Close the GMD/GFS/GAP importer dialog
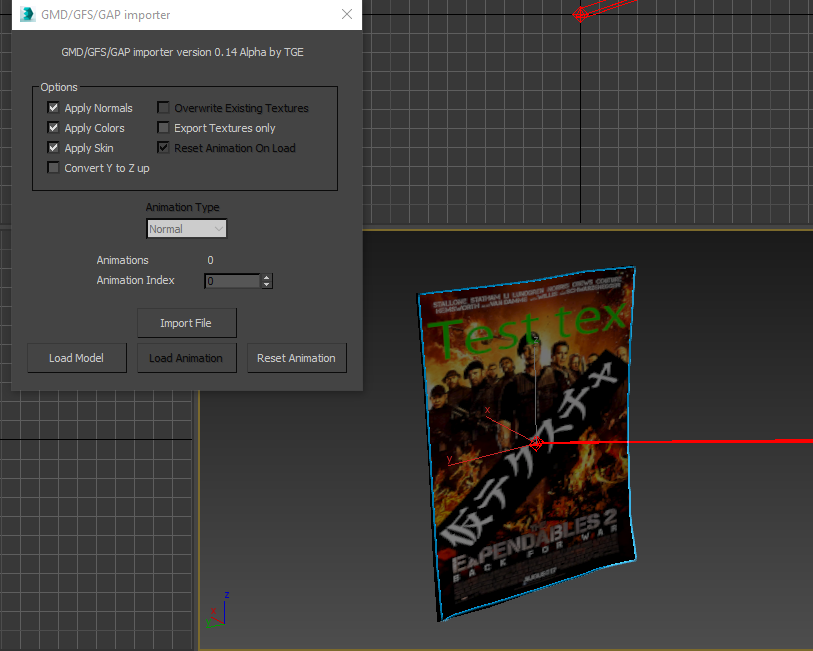 coord(347,15)
